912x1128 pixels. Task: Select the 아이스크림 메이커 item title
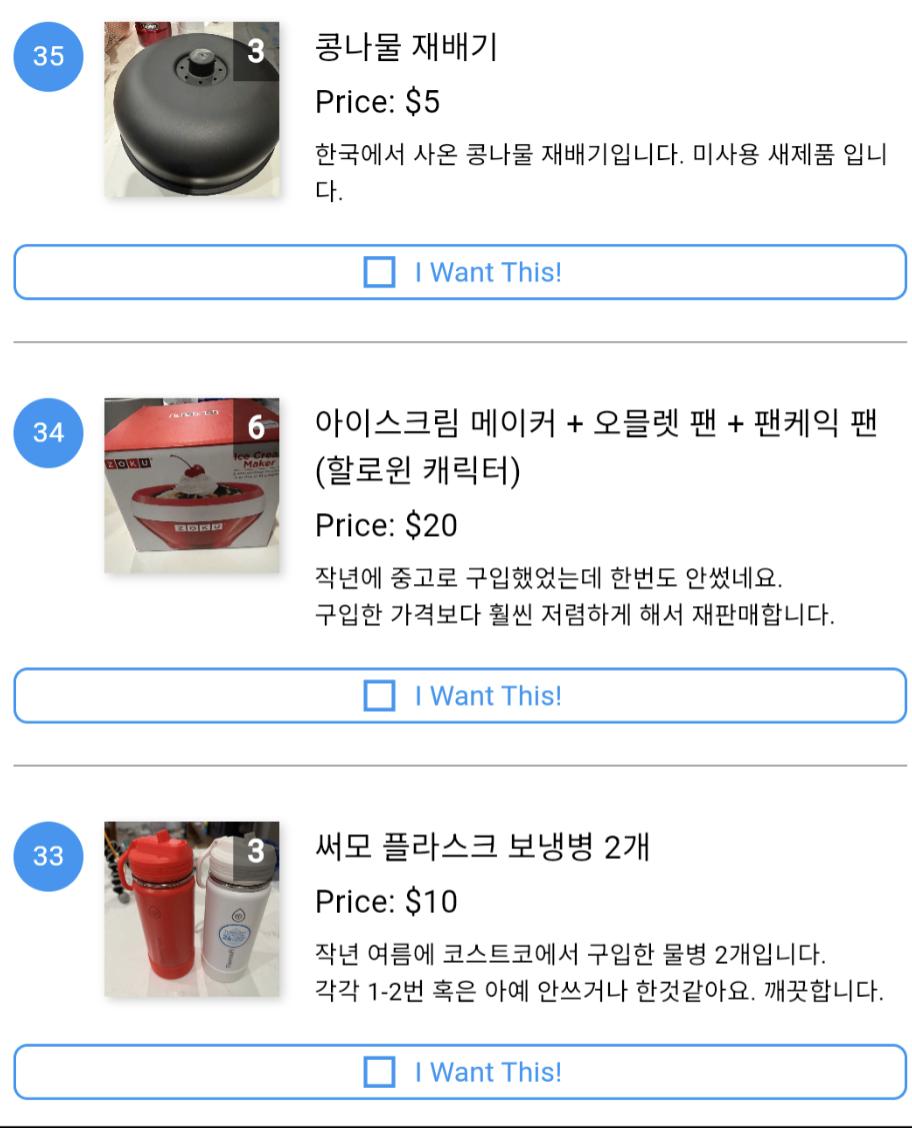[596, 447]
